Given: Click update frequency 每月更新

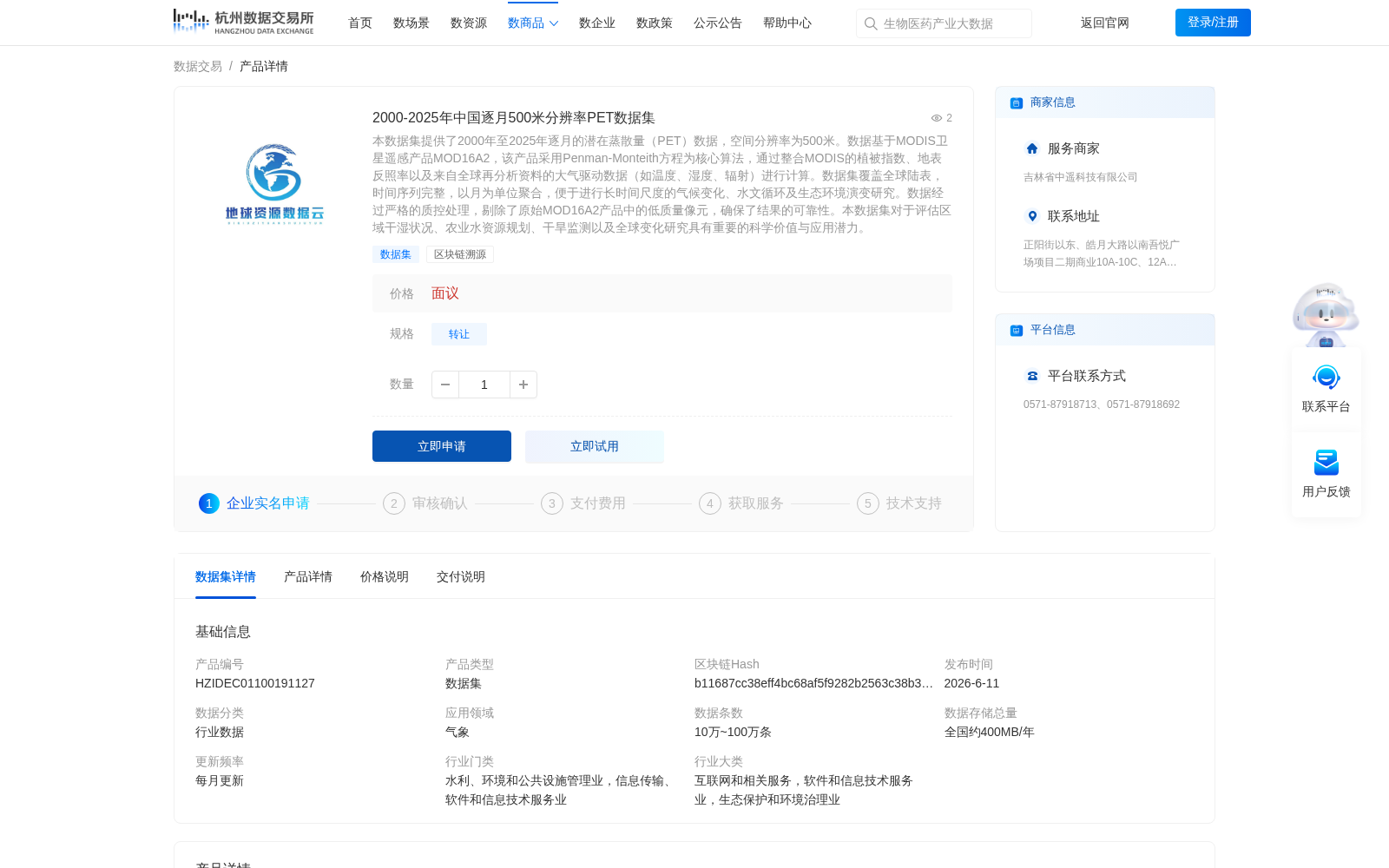Looking at the screenshot, I should coord(220,780).
